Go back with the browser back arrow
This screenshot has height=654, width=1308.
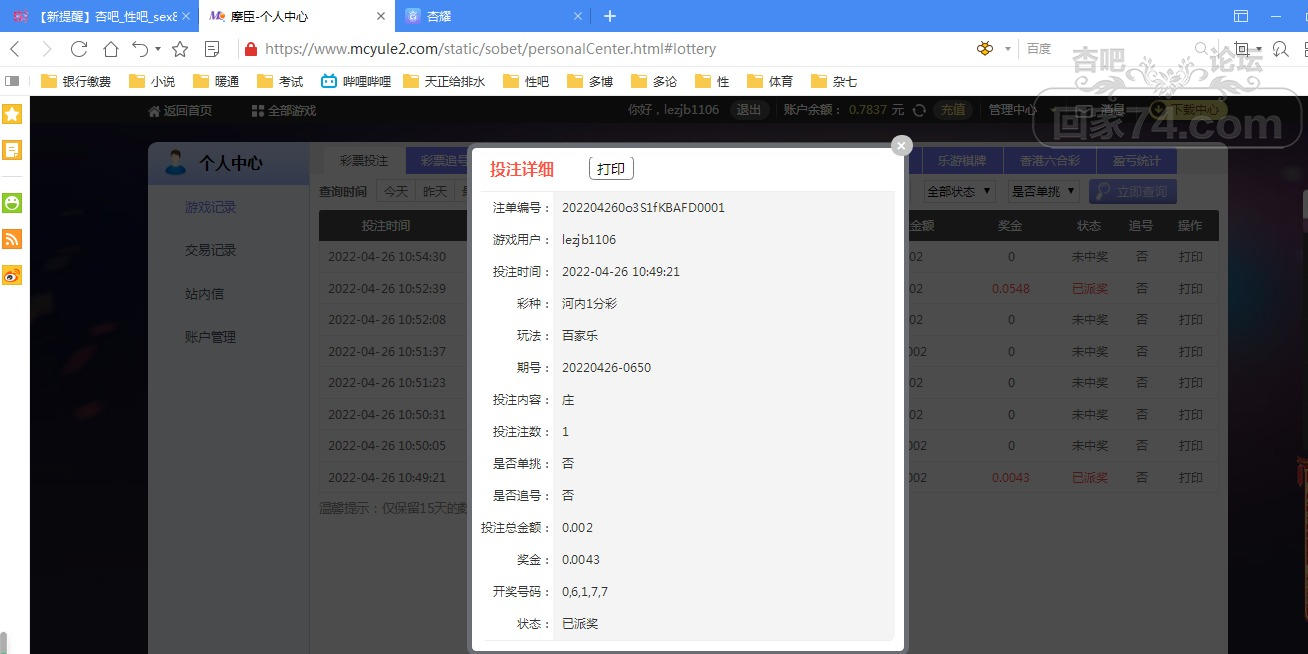[15, 49]
